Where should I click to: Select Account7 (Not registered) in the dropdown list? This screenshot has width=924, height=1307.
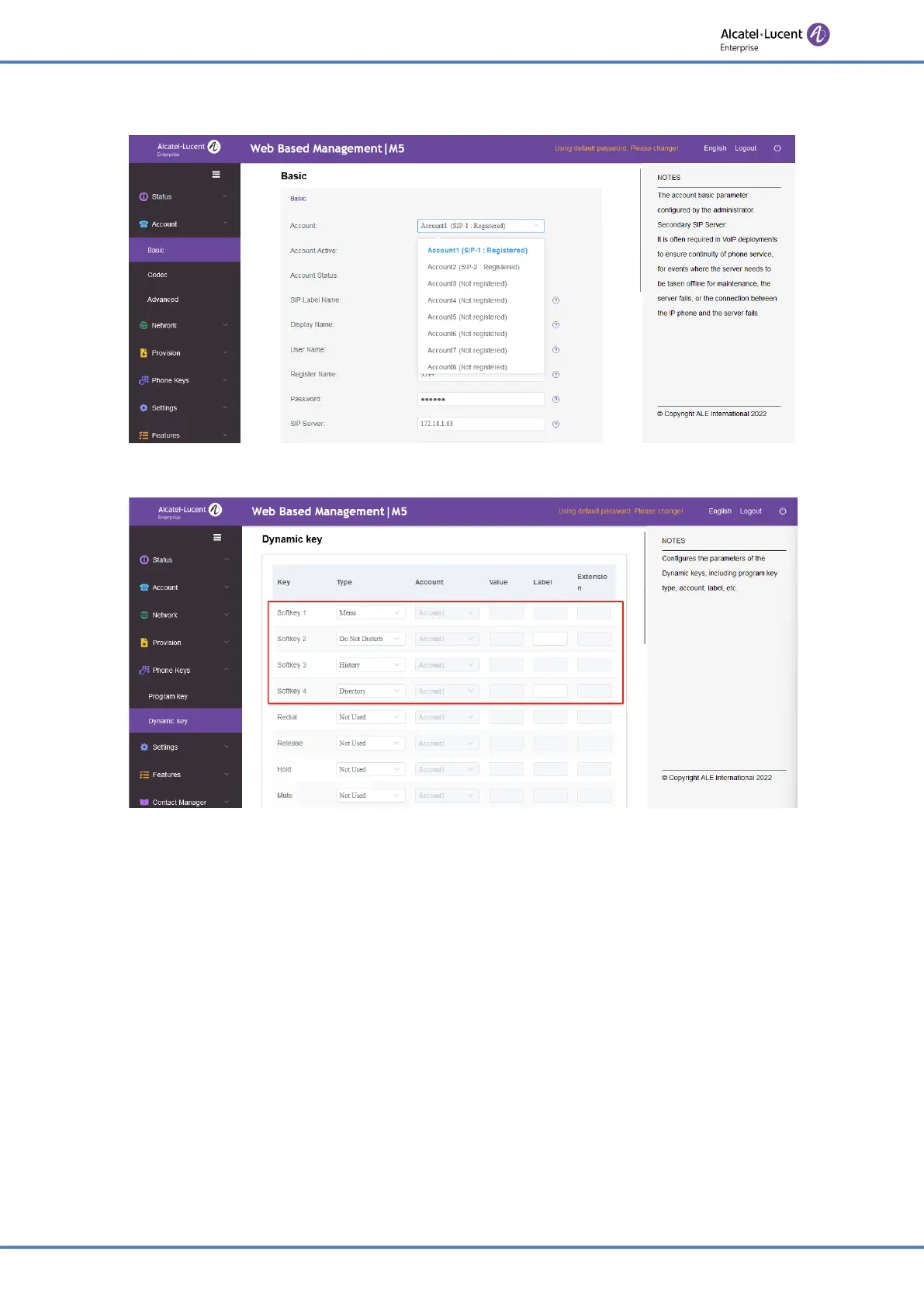pyautogui.click(x=481, y=351)
